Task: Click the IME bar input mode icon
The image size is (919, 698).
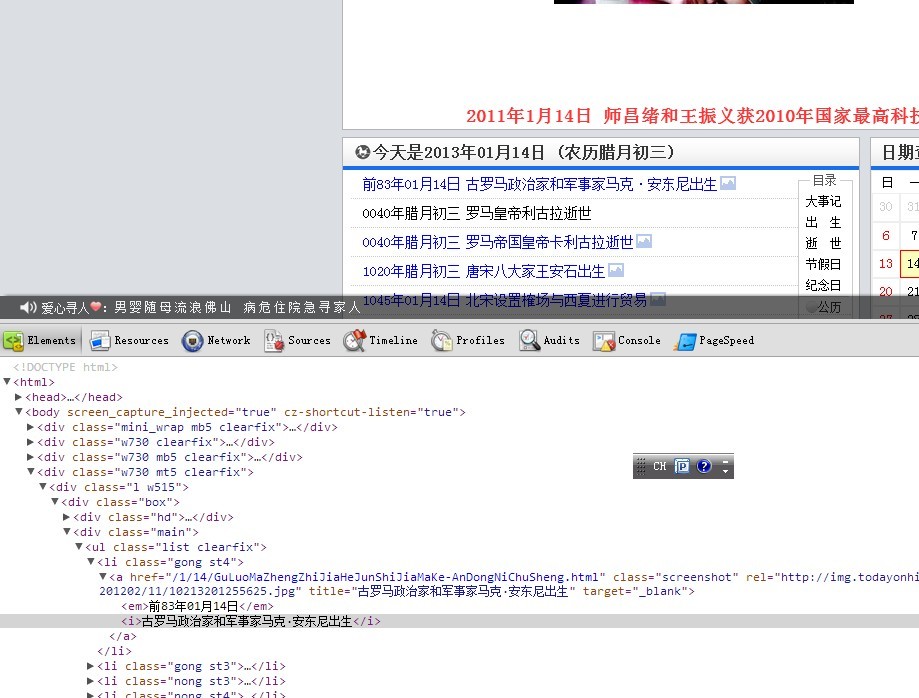Action: click(682, 466)
